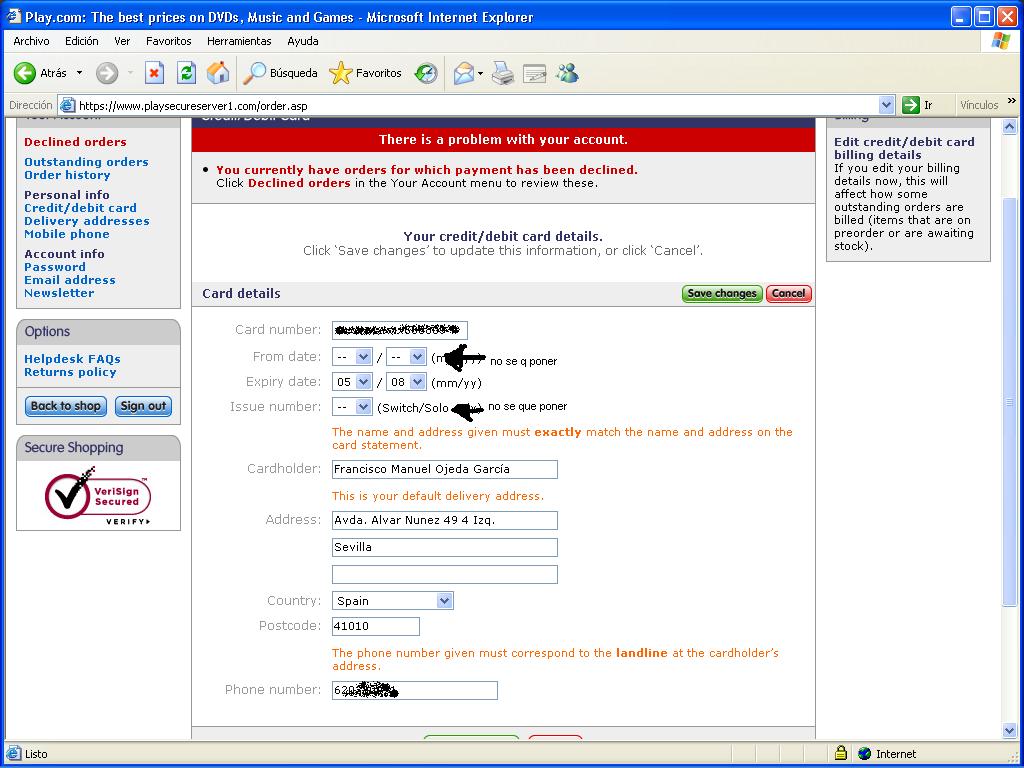Click the Ir go button

coord(918,105)
